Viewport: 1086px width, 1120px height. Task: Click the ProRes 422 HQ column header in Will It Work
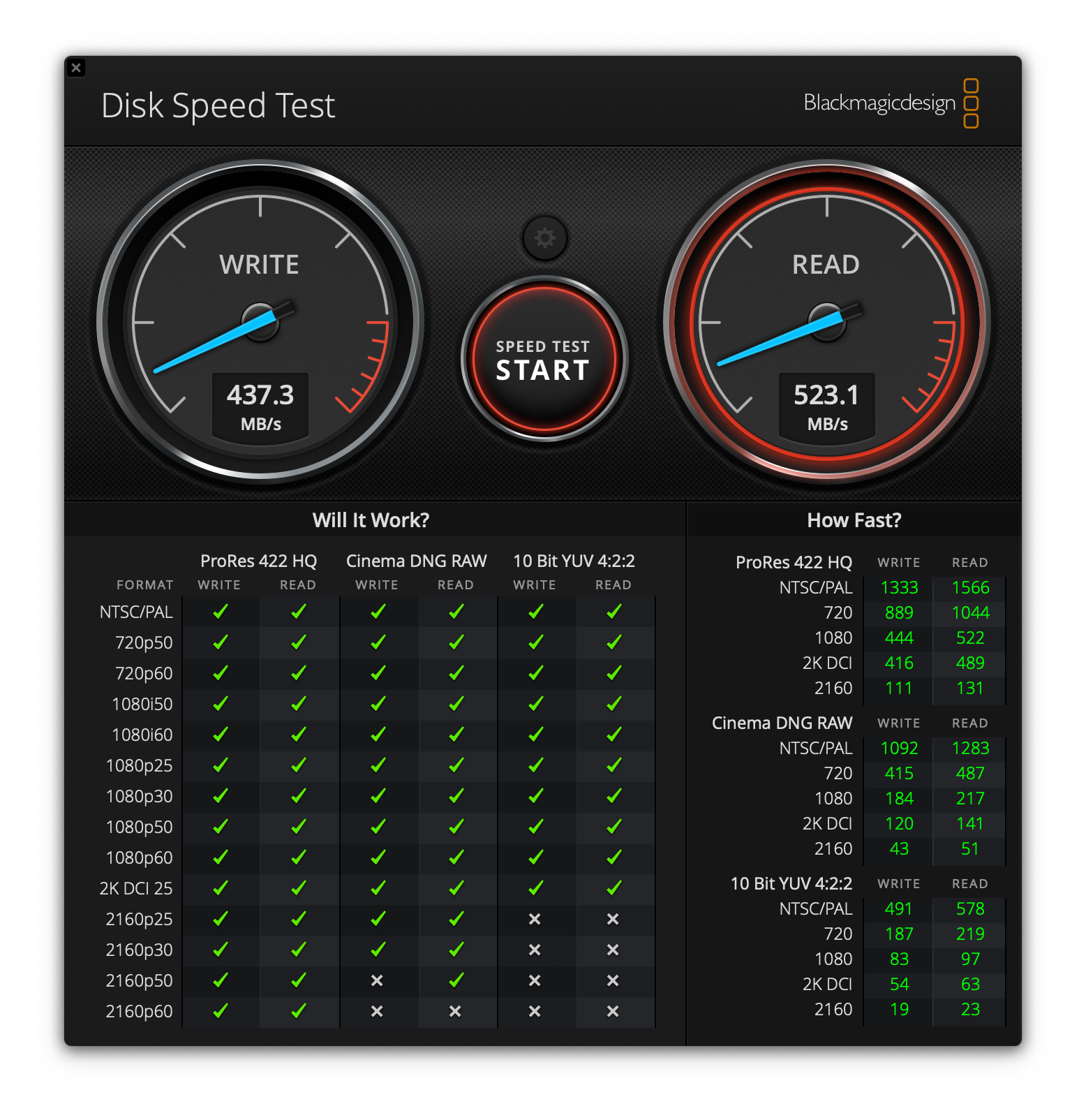[x=259, y=561]
